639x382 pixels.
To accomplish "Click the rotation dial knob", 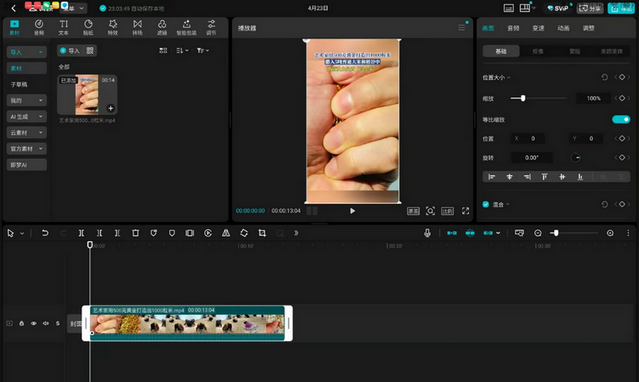I will (x=575, y=157).
